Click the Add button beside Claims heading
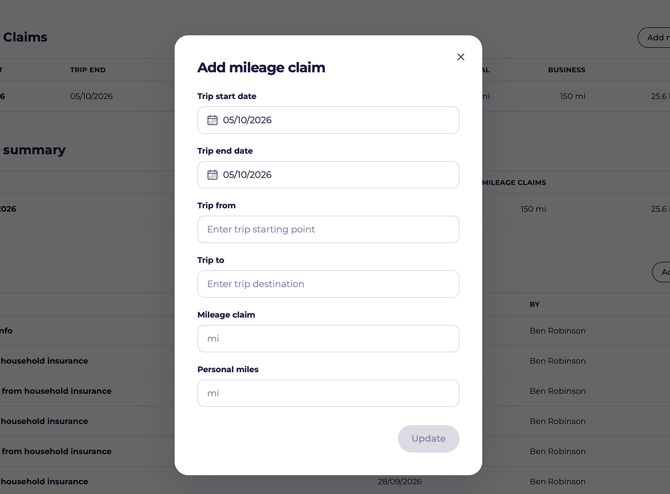This screenshot has height=494, width=670. tap(654, 38)
